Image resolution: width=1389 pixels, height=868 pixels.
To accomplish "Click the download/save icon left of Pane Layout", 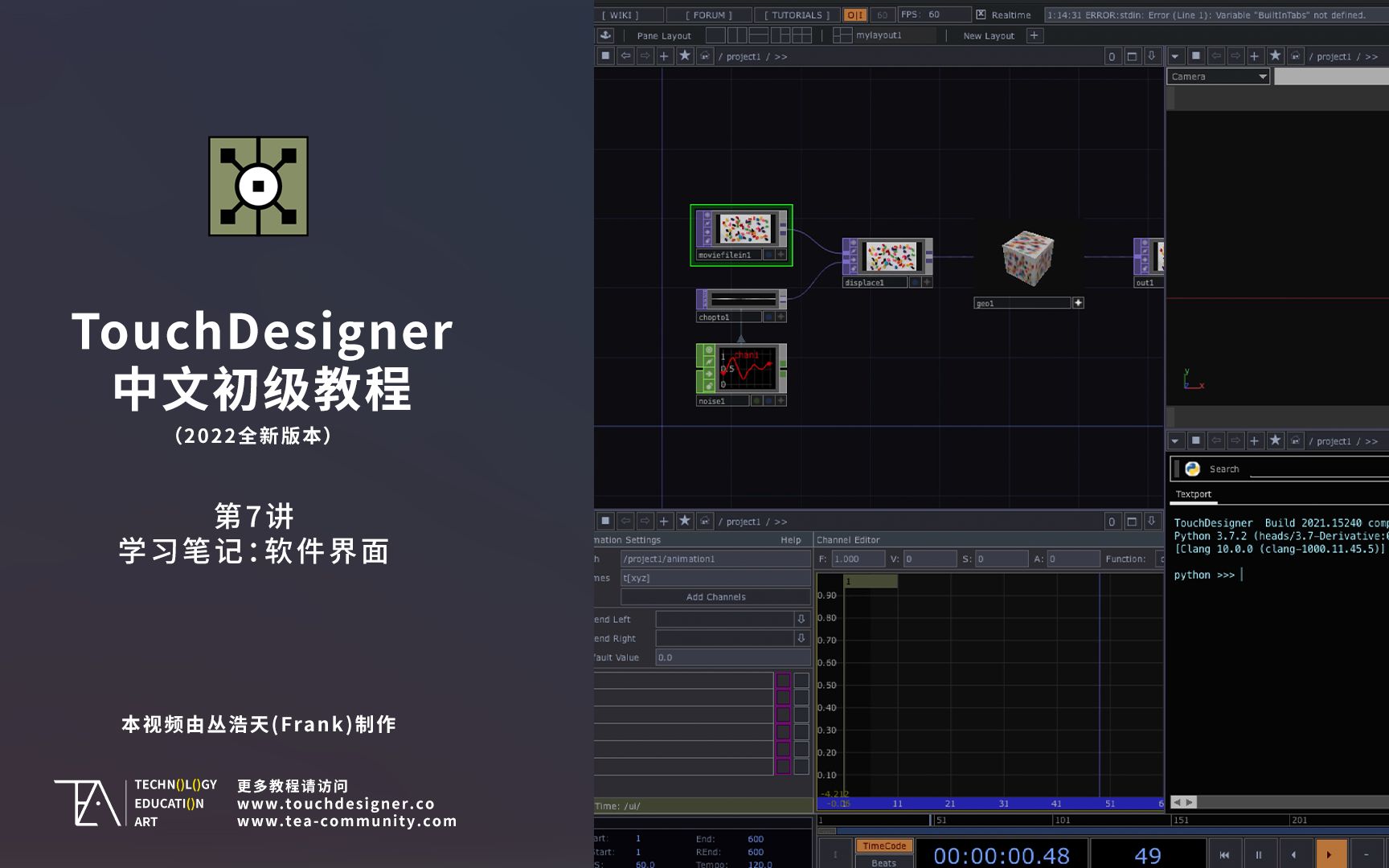I will point(605,35).
